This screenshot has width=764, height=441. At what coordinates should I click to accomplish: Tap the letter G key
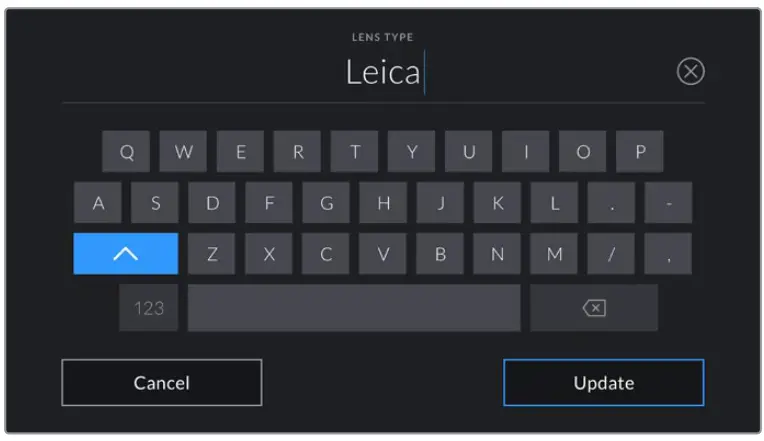[x=326, y=203]
